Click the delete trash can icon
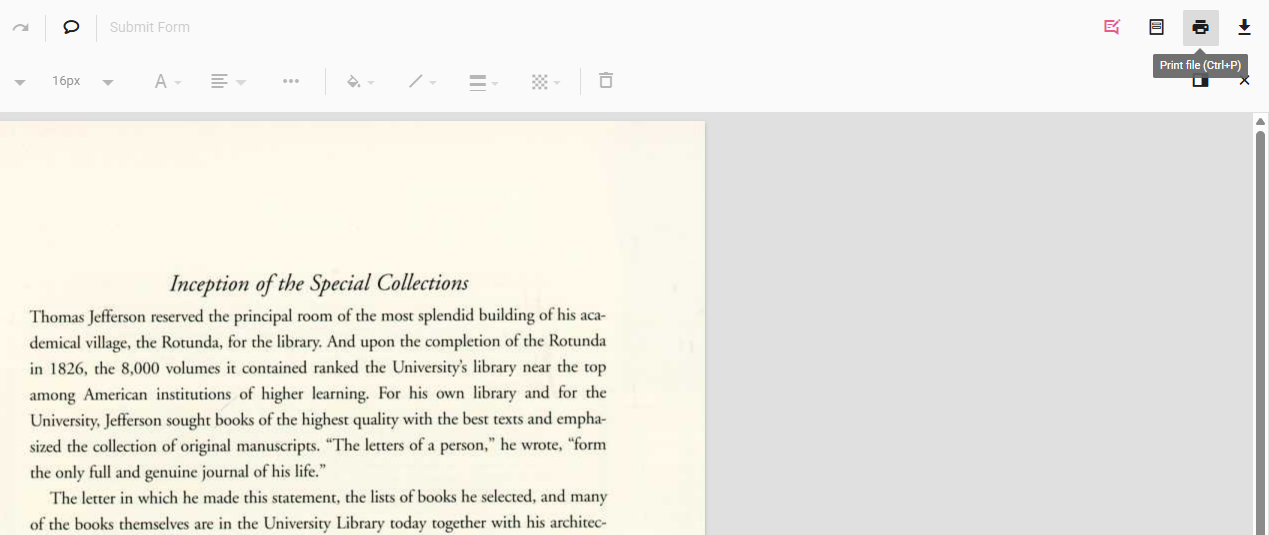The height and width of the screenshot is (535, 1269). point(605,80)
